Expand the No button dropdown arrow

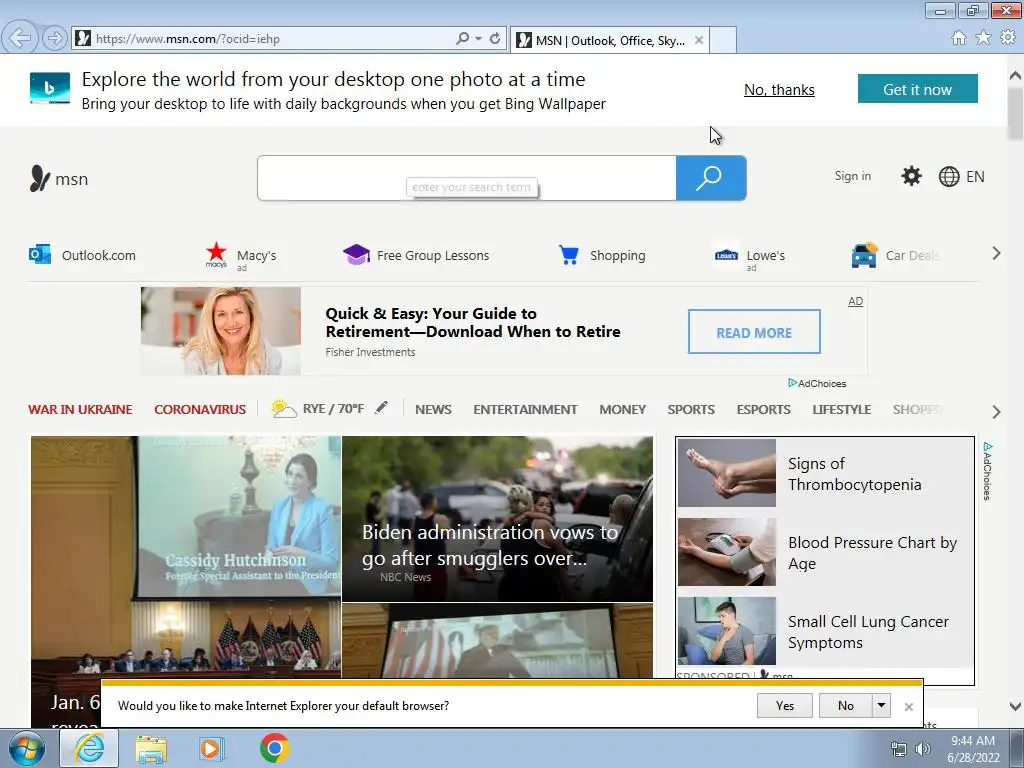pyautogui.click(x=882, y=705)
